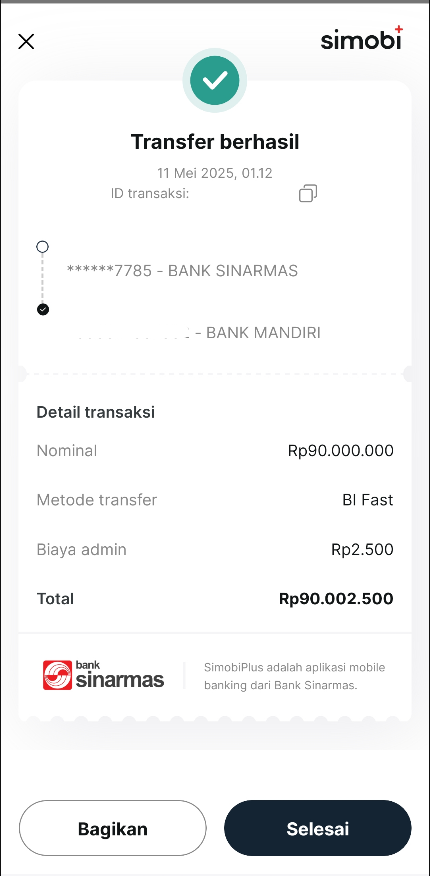The height and width of the screenshot is (876, 430).
Task: Select the Nominal amount Rp90.000.000
Action: pos(341,451)
